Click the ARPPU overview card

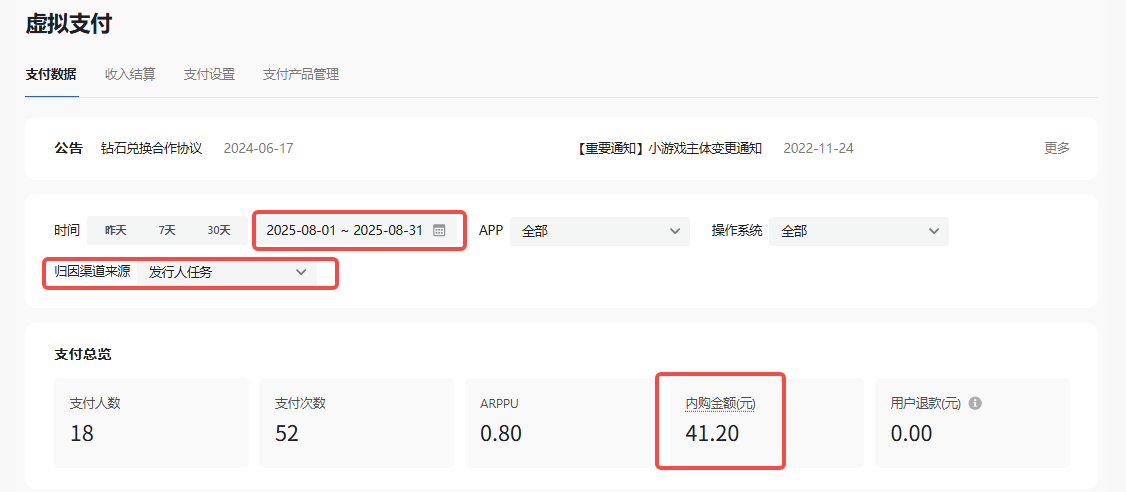tap(560, 422)
